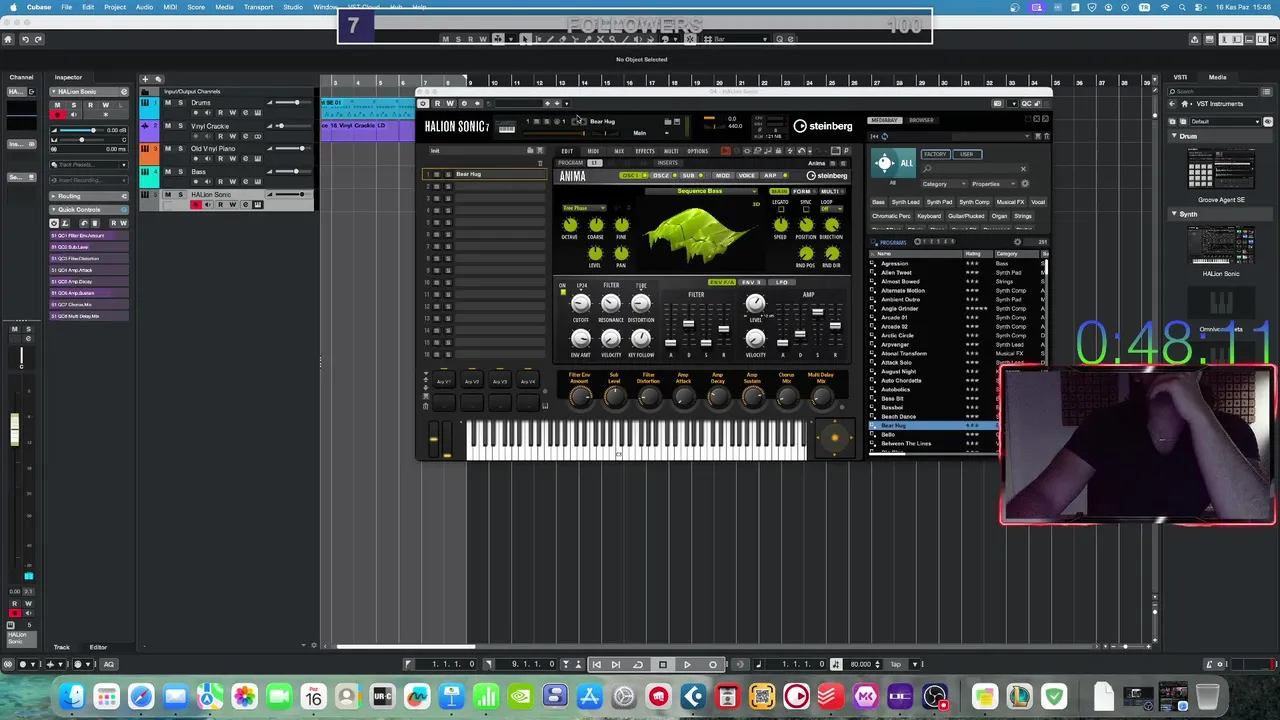Mute the Drums track
Image resolution: width=1280 pixels, height=720 pixels.
pyautogui.click(x=168, y=102)
